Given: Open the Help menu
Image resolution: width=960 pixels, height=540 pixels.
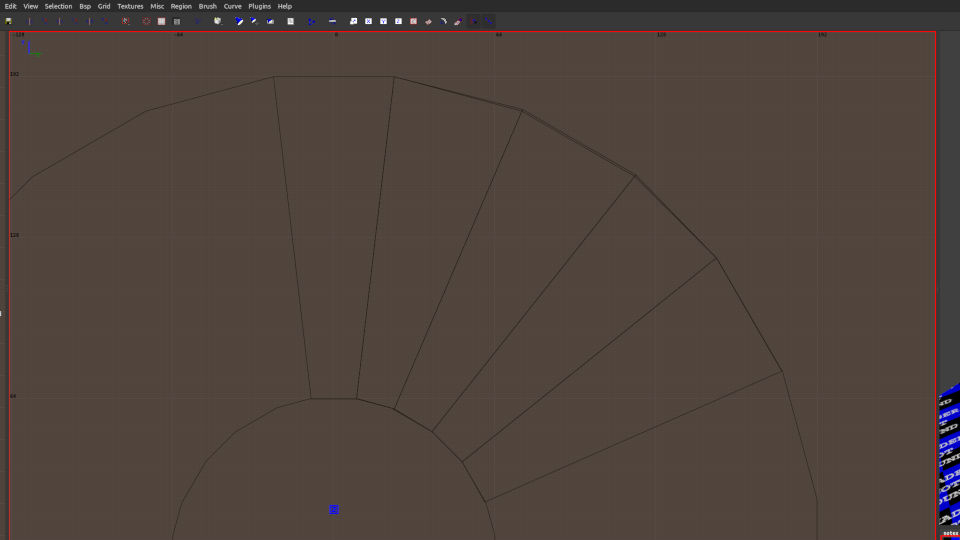Looking at the screenshot, I should 285,6.
